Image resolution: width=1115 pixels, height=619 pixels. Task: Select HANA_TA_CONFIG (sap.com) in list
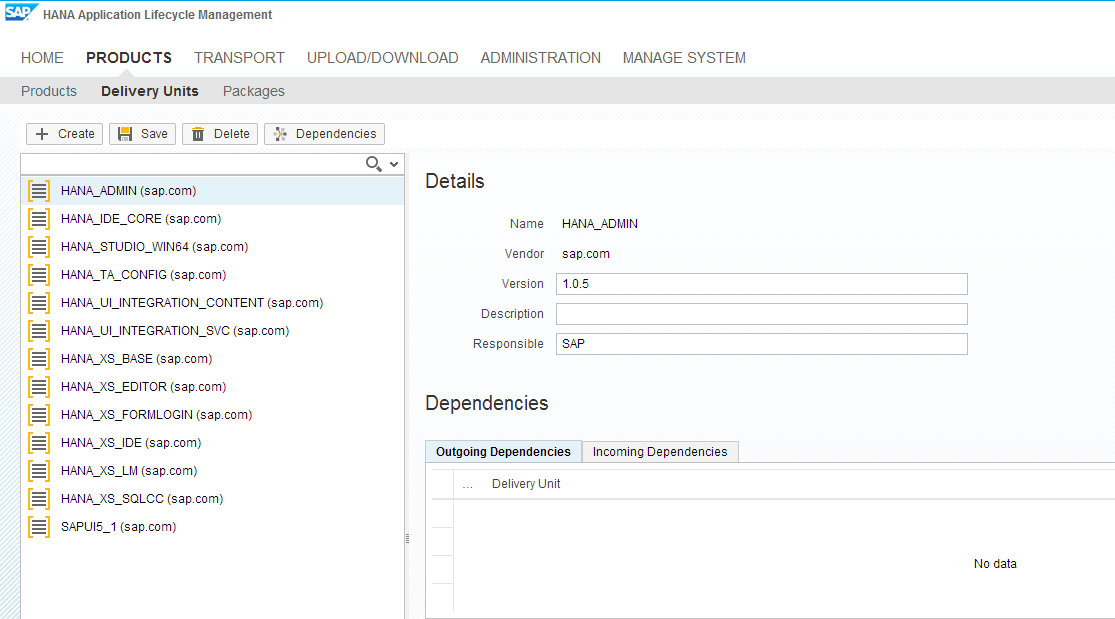tap(213, 275)
